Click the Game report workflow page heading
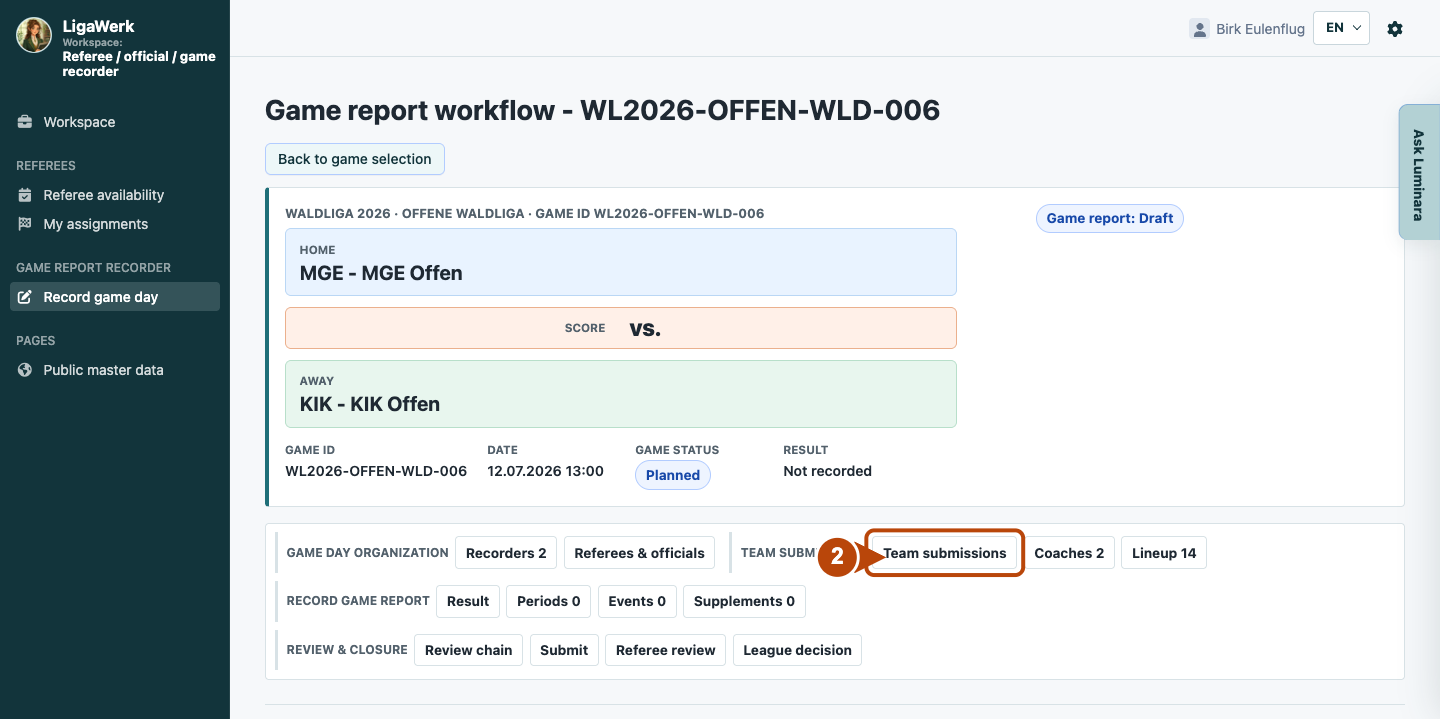 coord(602,110)
